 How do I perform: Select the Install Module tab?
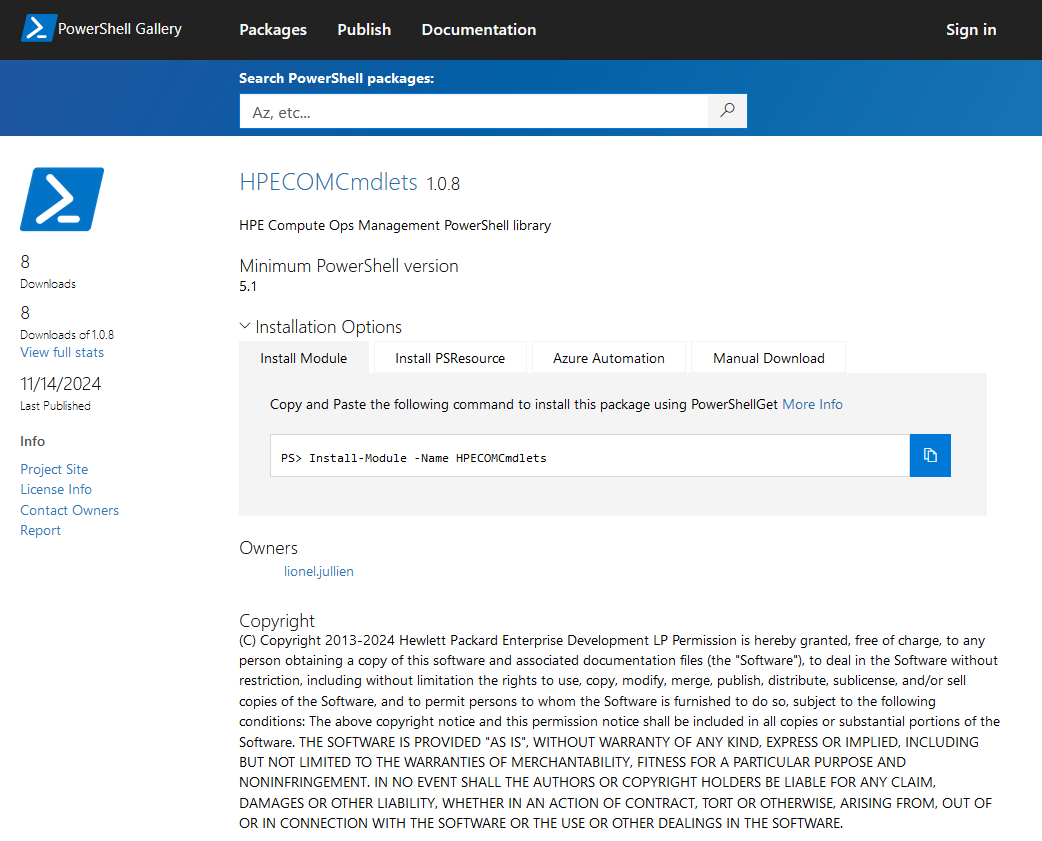304,358
